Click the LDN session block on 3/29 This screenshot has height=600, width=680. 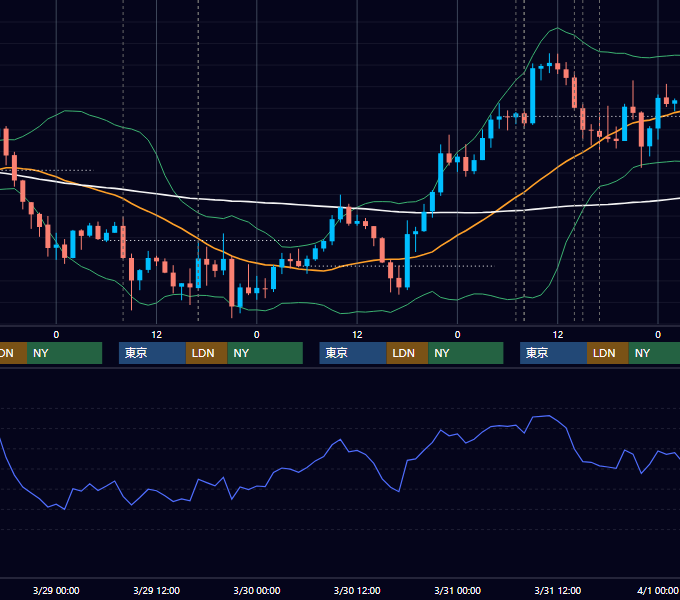[206, 353]
